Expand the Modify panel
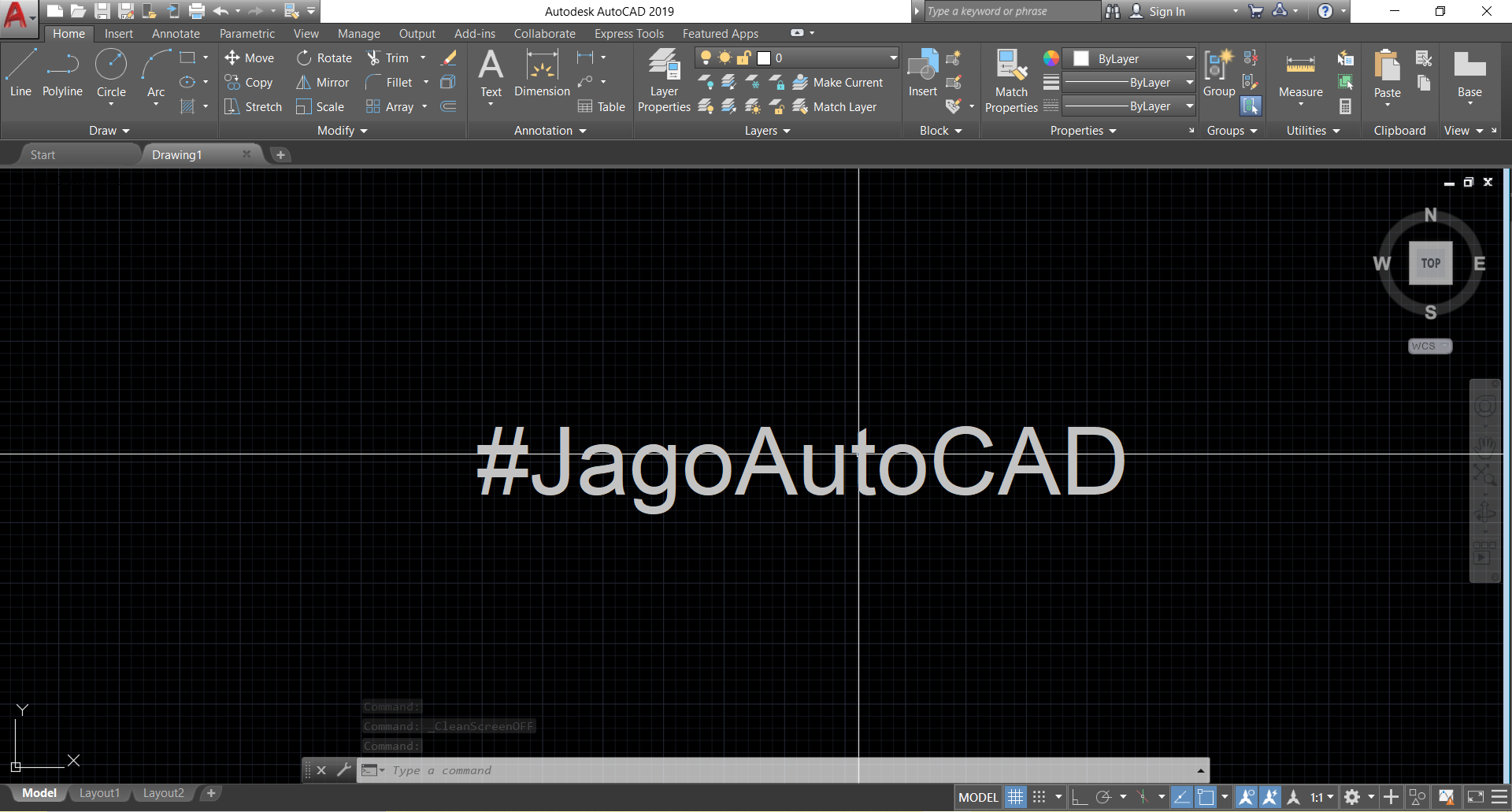 click(343, 131)
